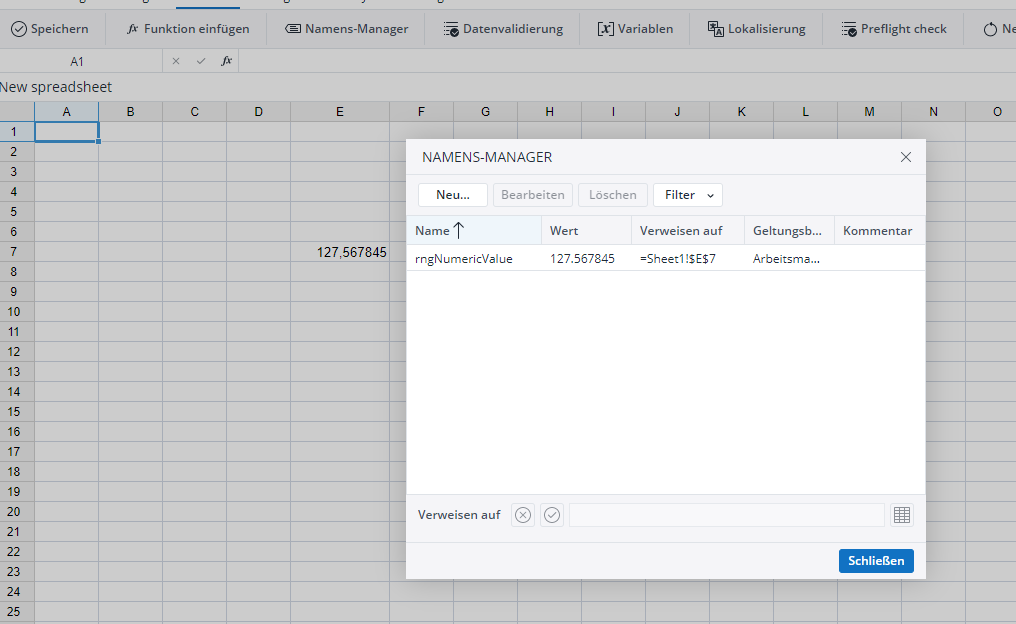This screenshot has height=624, width=1016.
Task: Click the Speichern save icon
Action: tap(19, 29)
